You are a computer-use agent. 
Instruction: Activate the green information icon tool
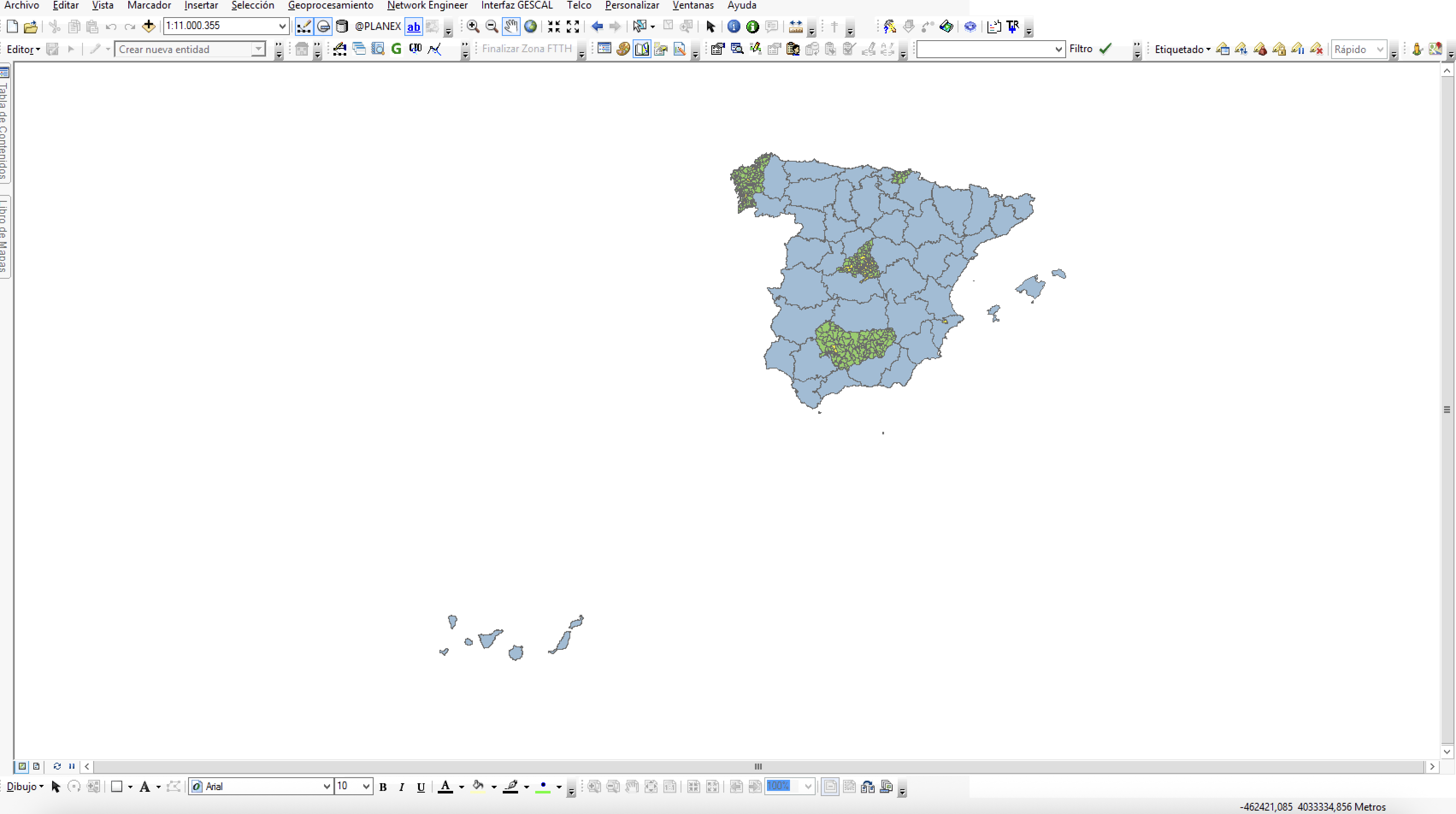point(752,26)
